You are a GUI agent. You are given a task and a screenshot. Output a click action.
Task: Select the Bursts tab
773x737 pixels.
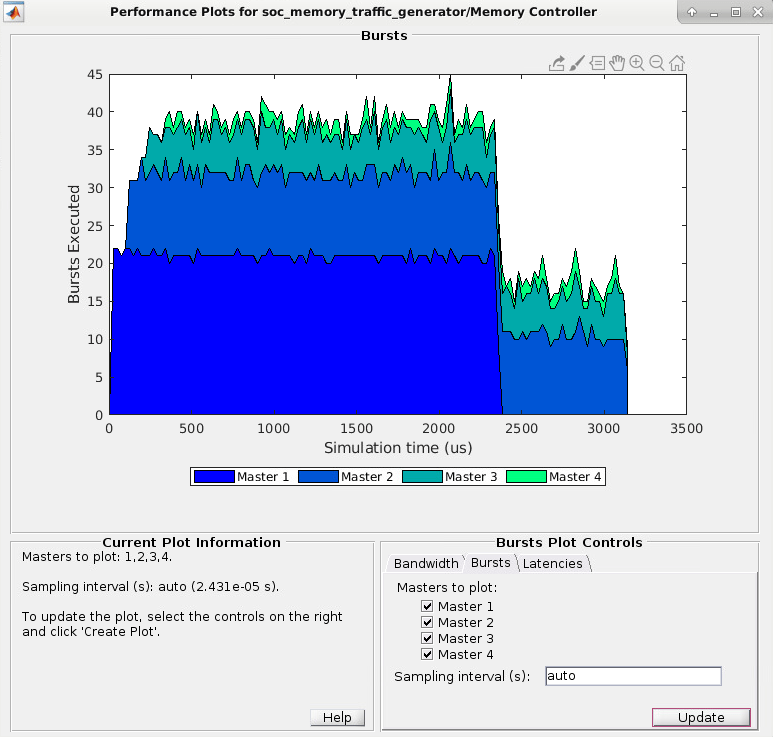coord(491,562)
